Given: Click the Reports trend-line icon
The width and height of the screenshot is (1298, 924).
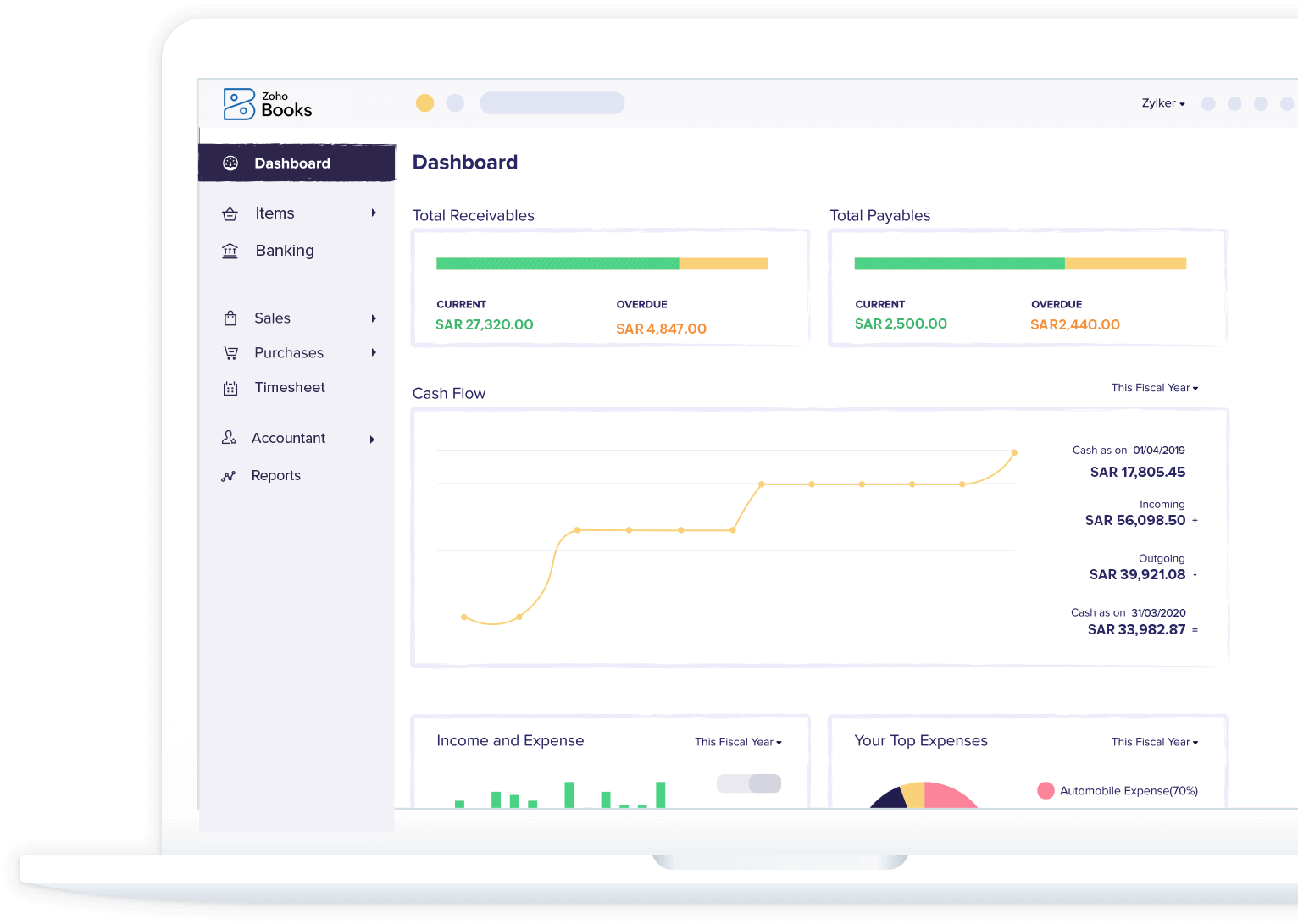Looking at the screenshot, I should click(x=228, y=475).
